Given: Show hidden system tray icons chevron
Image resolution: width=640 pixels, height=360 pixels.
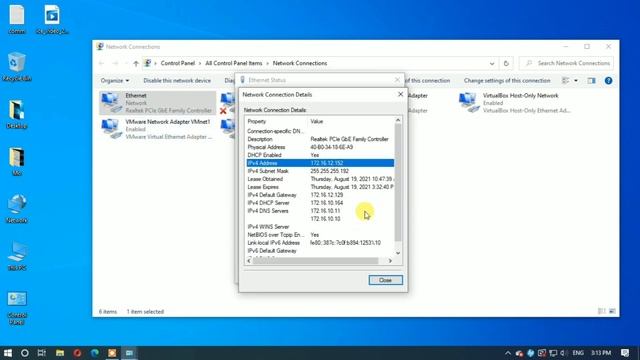Looking at the screenshot, I should (508, 353).
